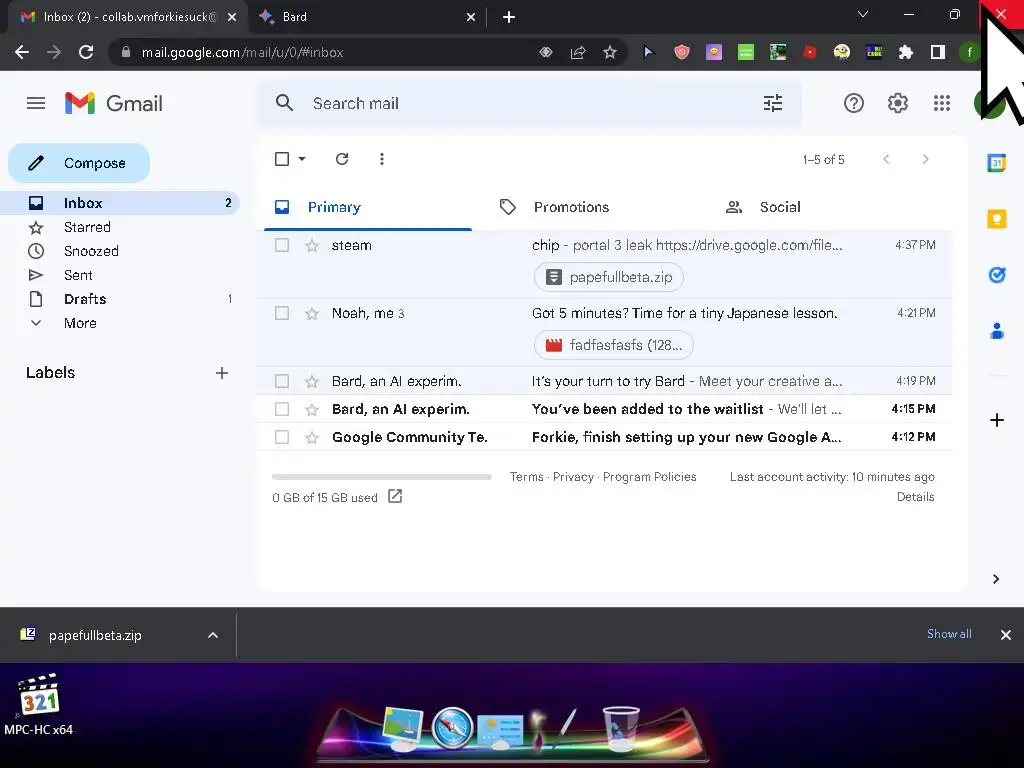Open the recycle bin dock icon
The image size is (1024, 768).
620,728
